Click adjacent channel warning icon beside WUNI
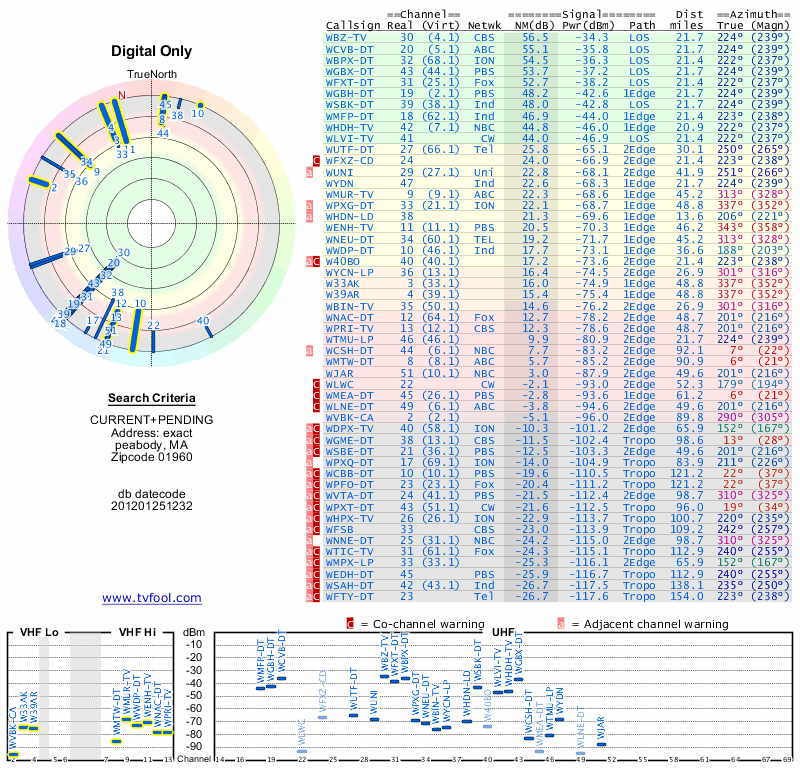 (309, 172)
